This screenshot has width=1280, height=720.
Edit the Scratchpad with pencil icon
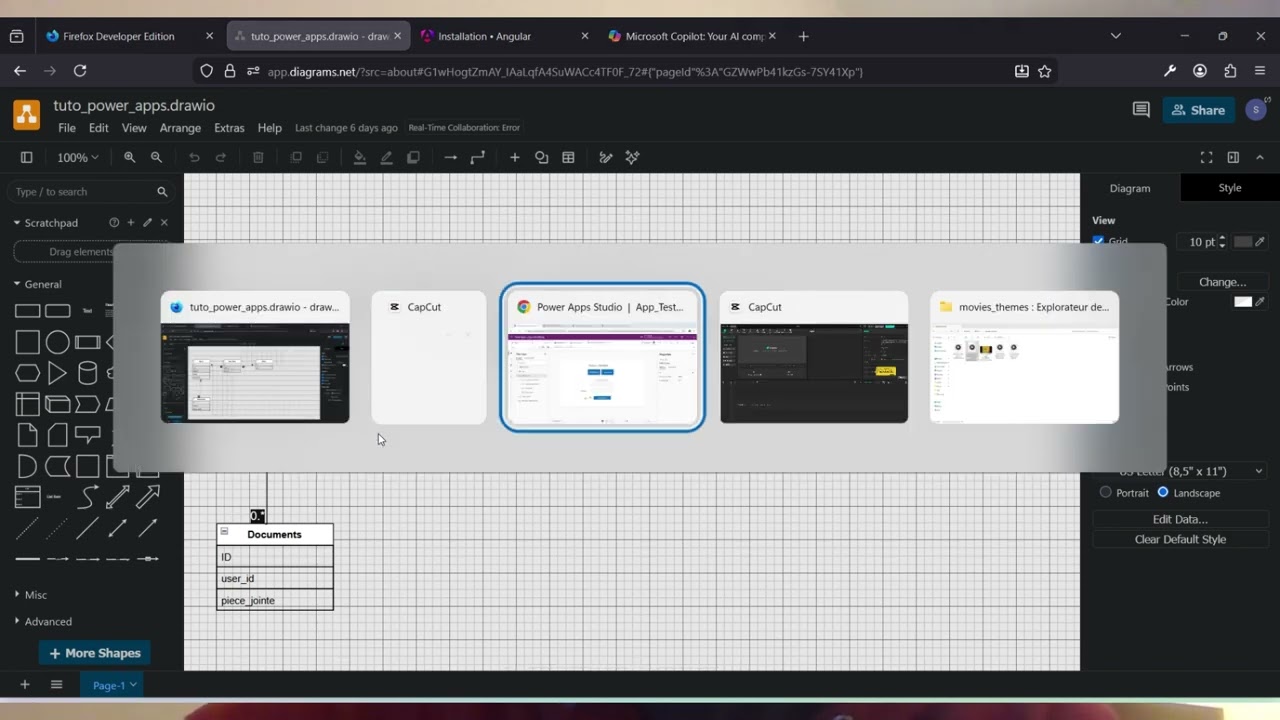point(147,222)
